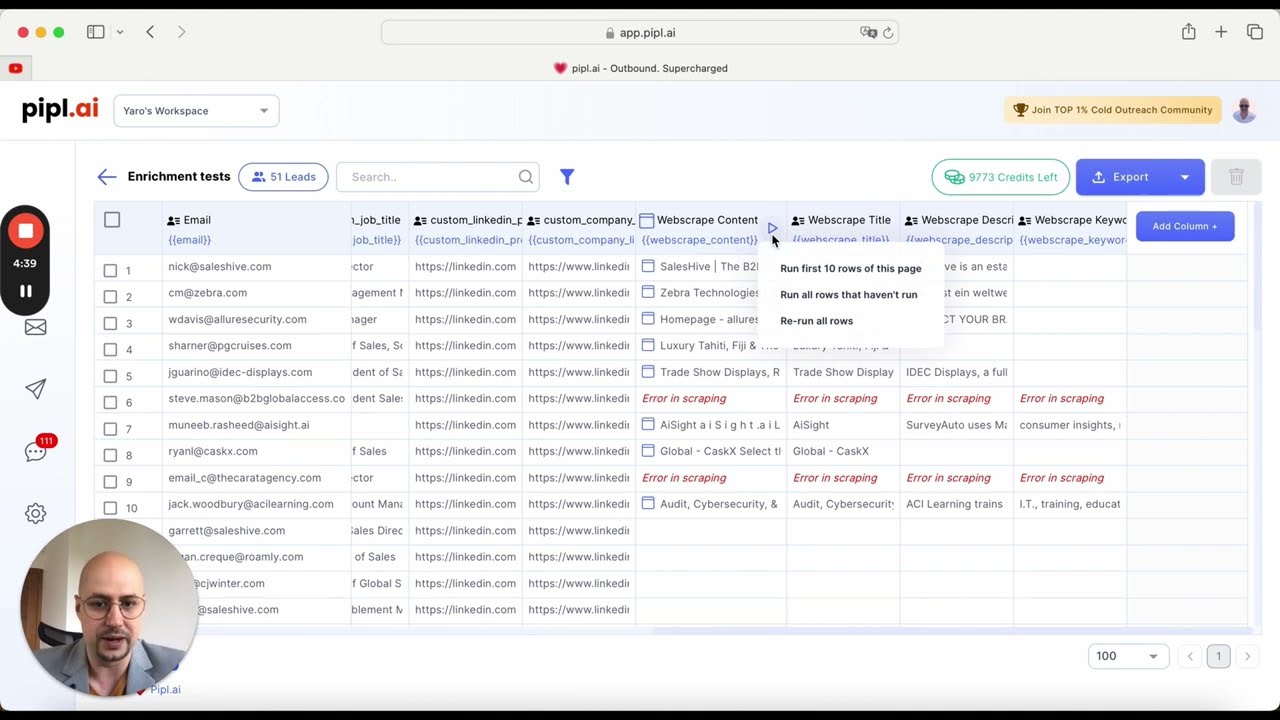
Task: Click the 9773 Credits Left button
Action: click(1001, 177)
